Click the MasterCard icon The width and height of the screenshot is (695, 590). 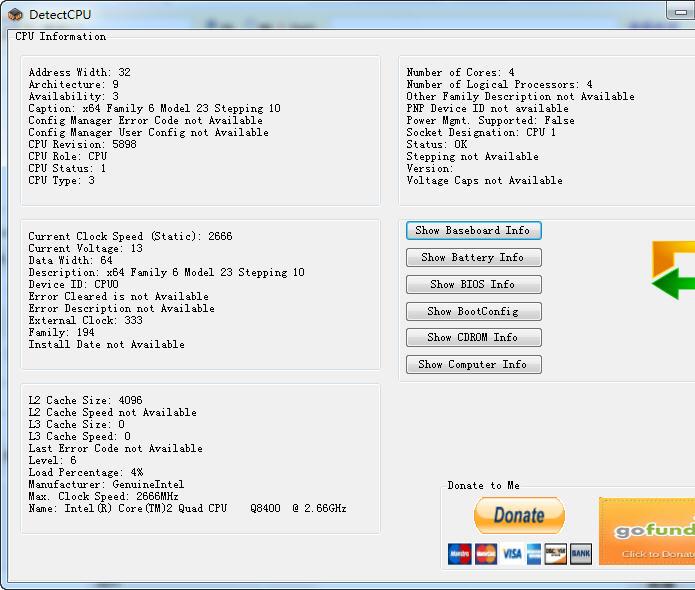click(486, 553)
